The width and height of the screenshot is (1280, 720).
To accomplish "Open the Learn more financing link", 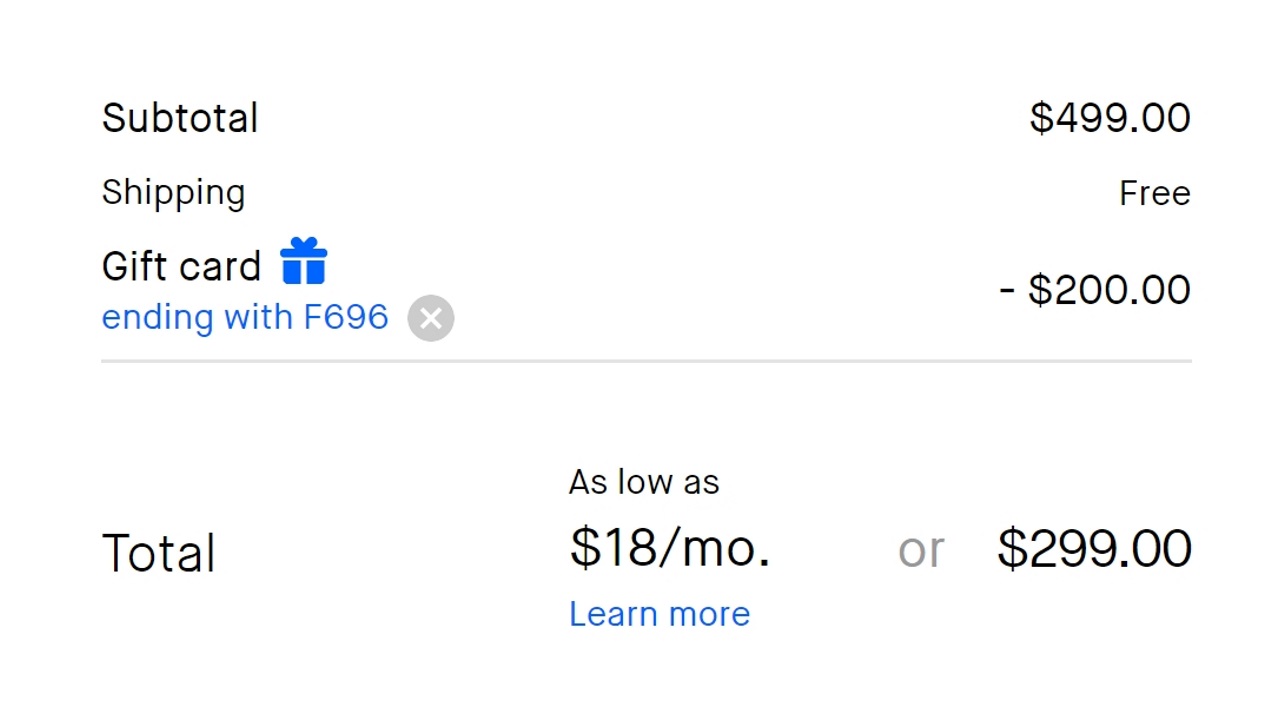I will (x=659, y=613).
